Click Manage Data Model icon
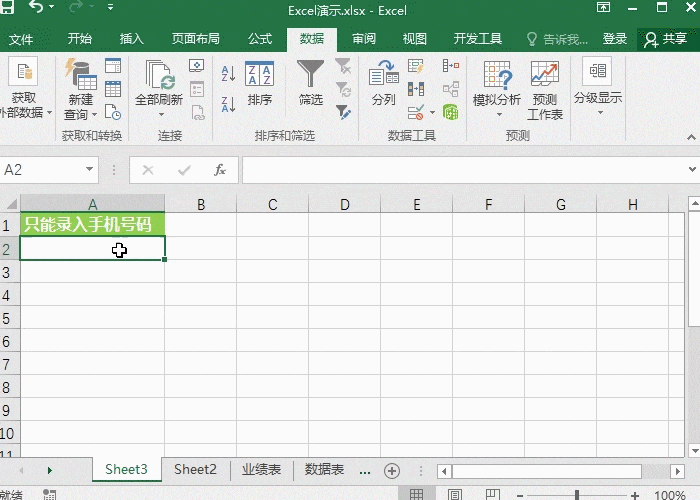Image resolution: width=700 pixels, height=500 pixels. click(451, 112)
